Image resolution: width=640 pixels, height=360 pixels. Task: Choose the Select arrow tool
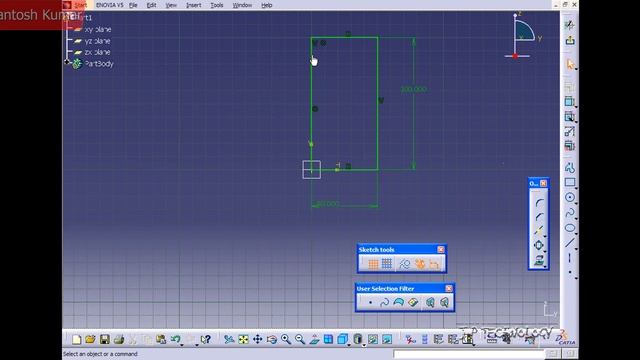pos(570,64)
